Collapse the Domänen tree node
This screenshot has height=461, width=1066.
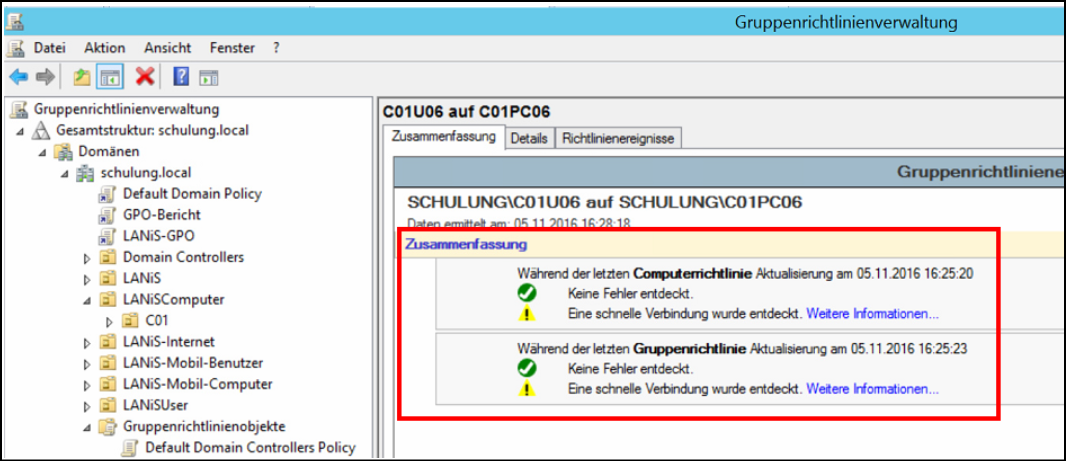[44, 152]
